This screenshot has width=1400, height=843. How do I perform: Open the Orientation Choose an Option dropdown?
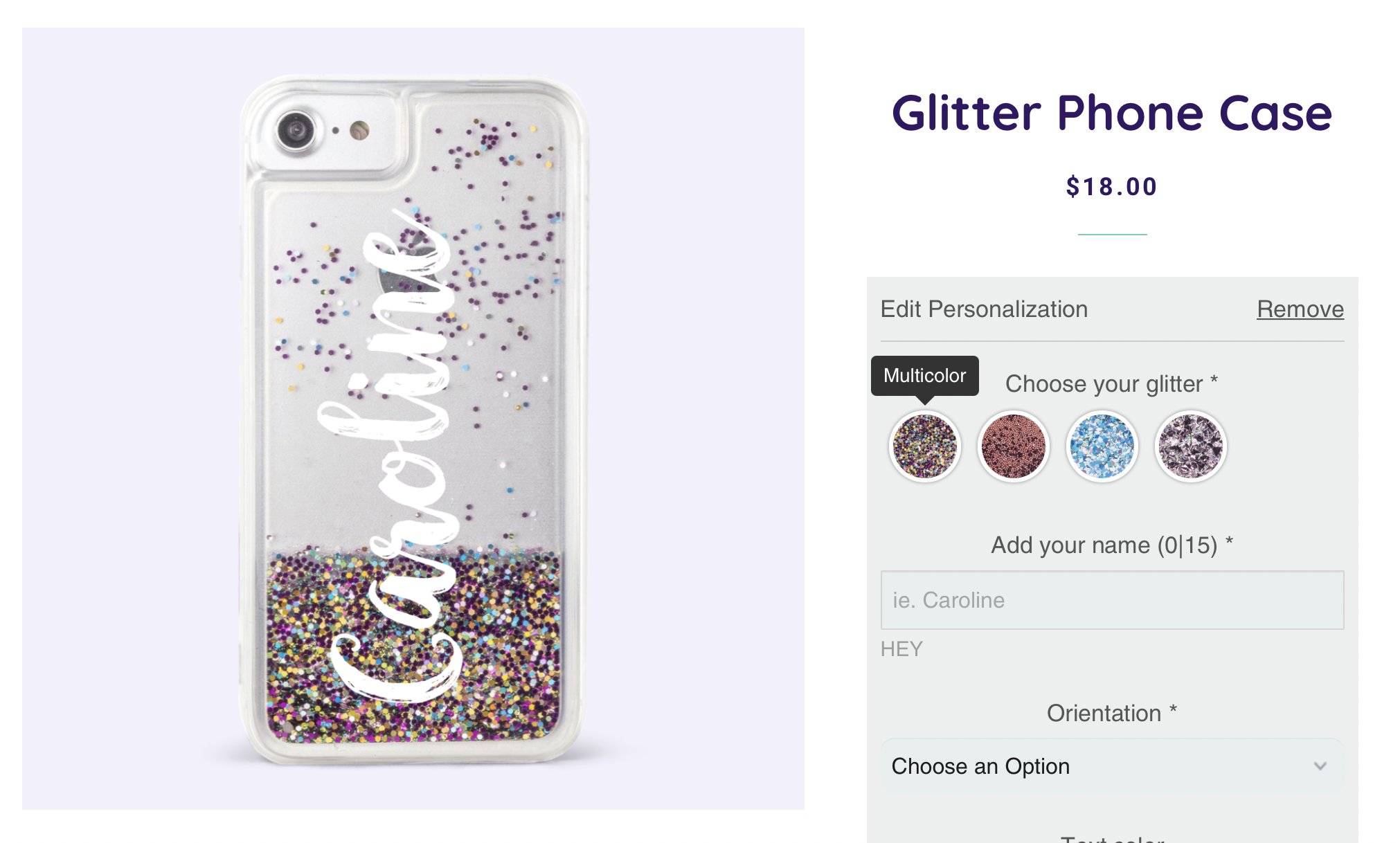1112,766
